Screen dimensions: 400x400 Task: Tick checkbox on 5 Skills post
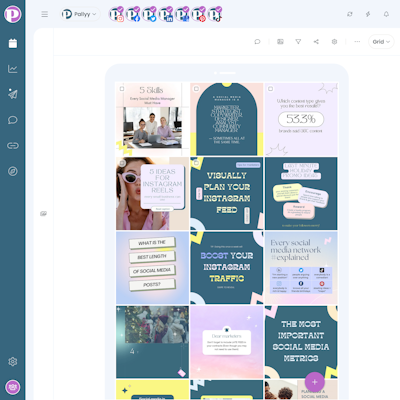(122, 89)
